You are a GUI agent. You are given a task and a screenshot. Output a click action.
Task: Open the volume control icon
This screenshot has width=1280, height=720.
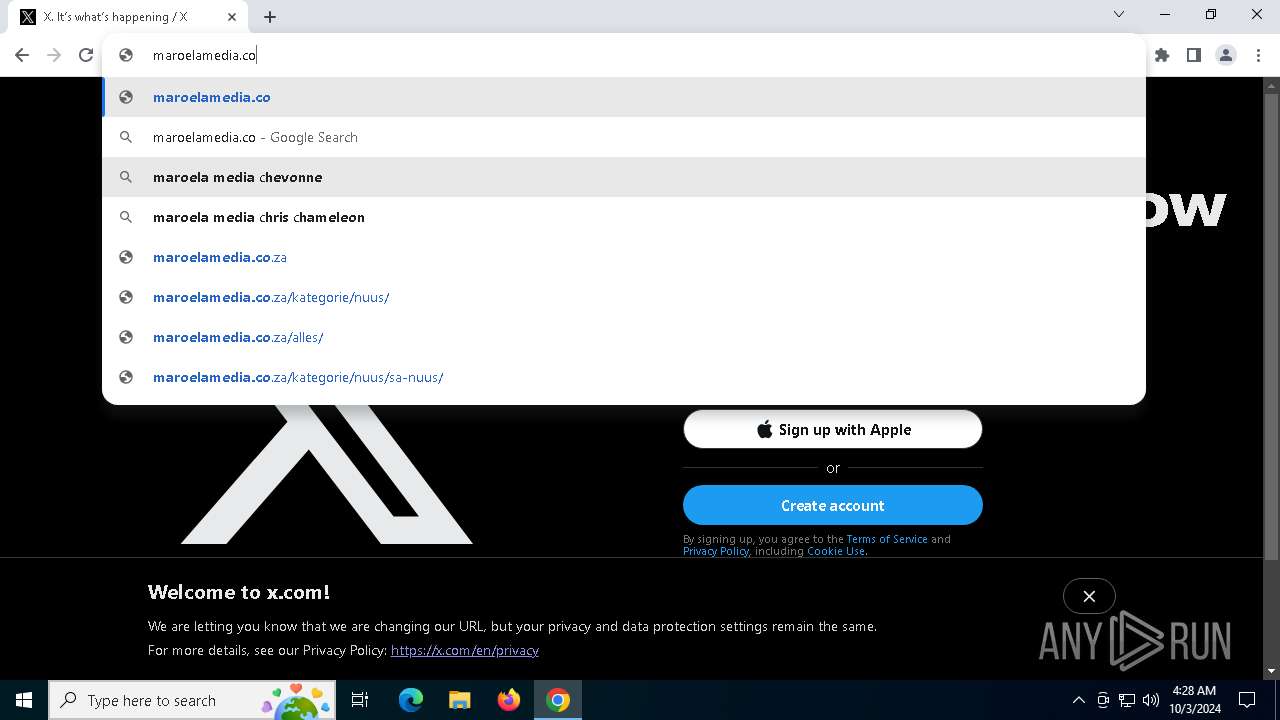[1151, 700]
